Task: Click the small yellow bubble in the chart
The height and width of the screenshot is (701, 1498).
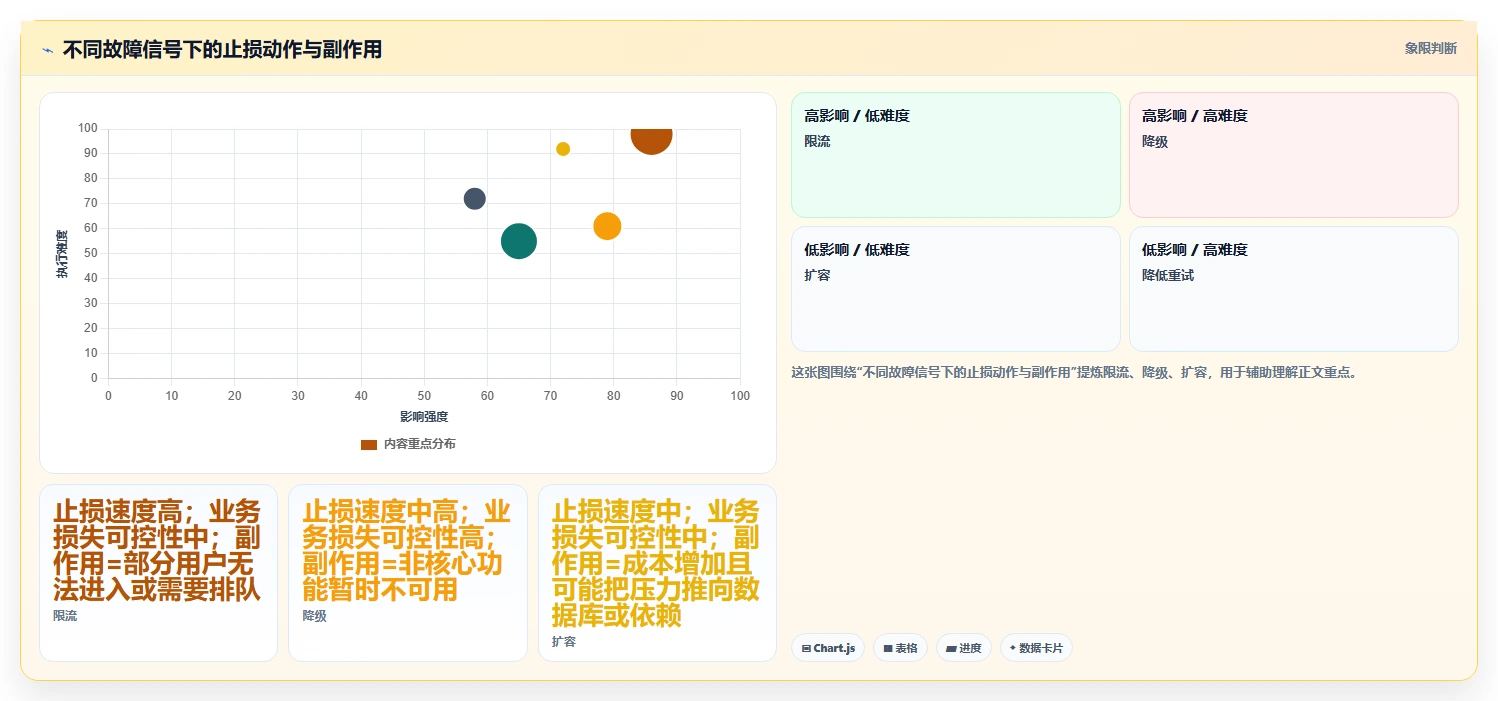Action: pyautogui.click(x=563, y=149)
